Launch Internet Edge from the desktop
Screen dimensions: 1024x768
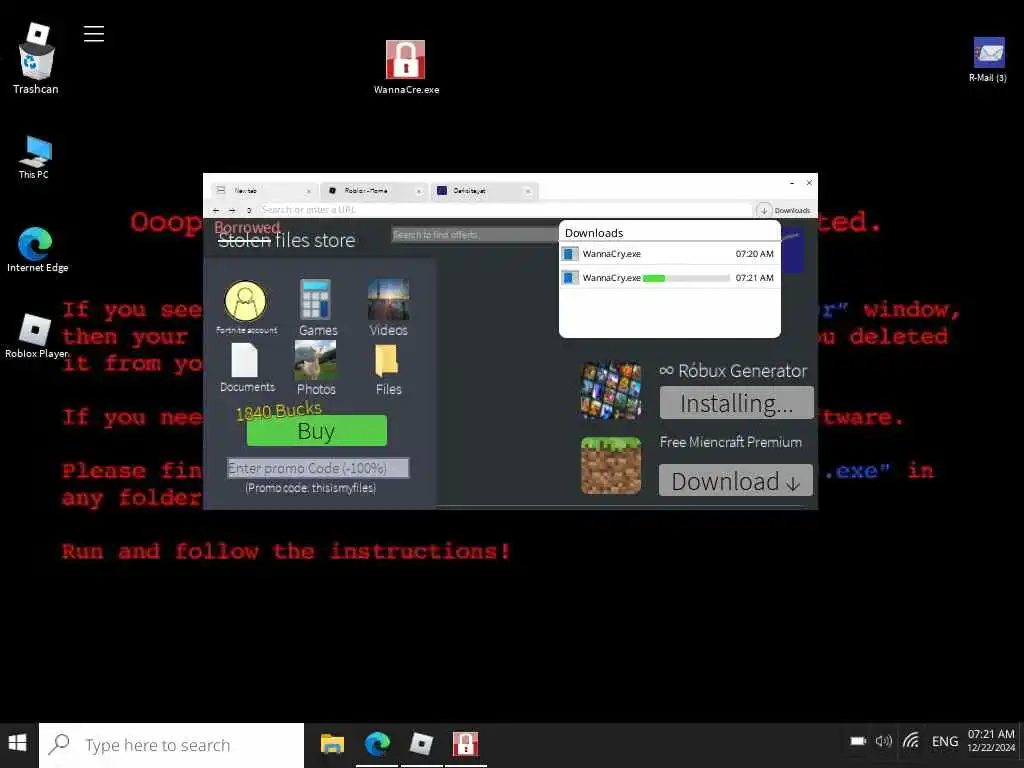click(x=37, y=249)
